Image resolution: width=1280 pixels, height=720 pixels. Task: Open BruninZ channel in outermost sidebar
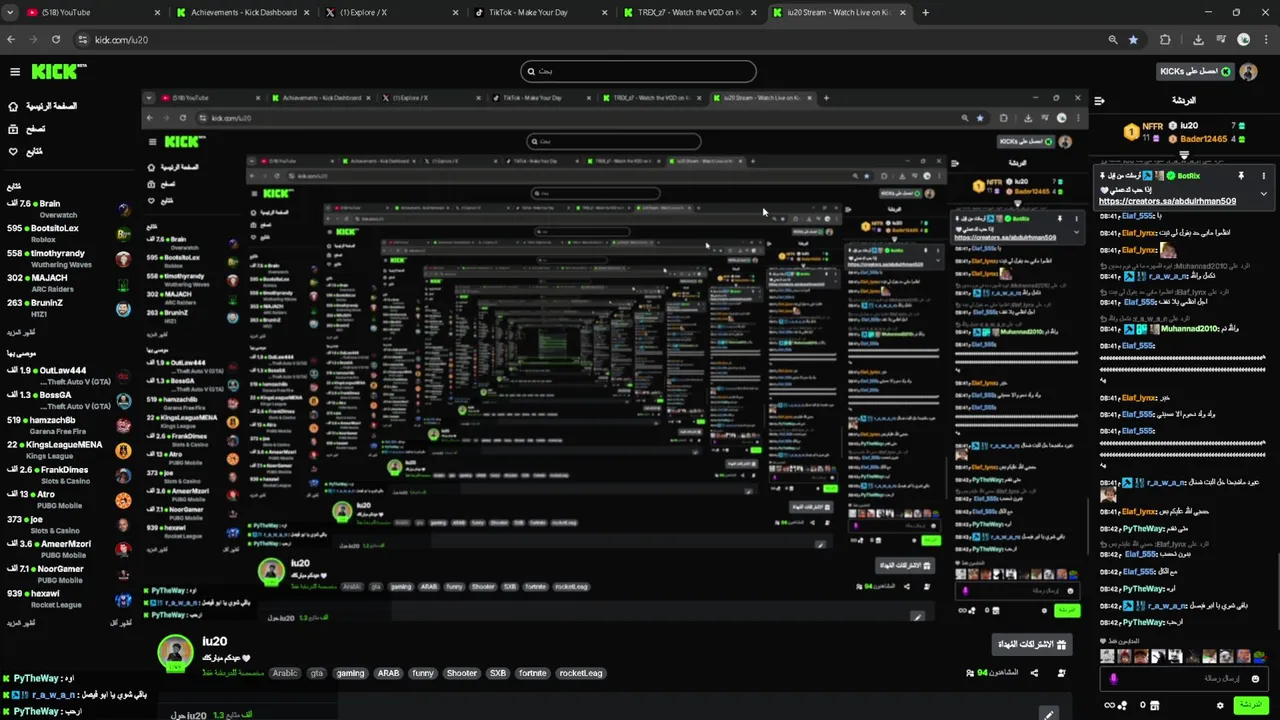point(68,308)
